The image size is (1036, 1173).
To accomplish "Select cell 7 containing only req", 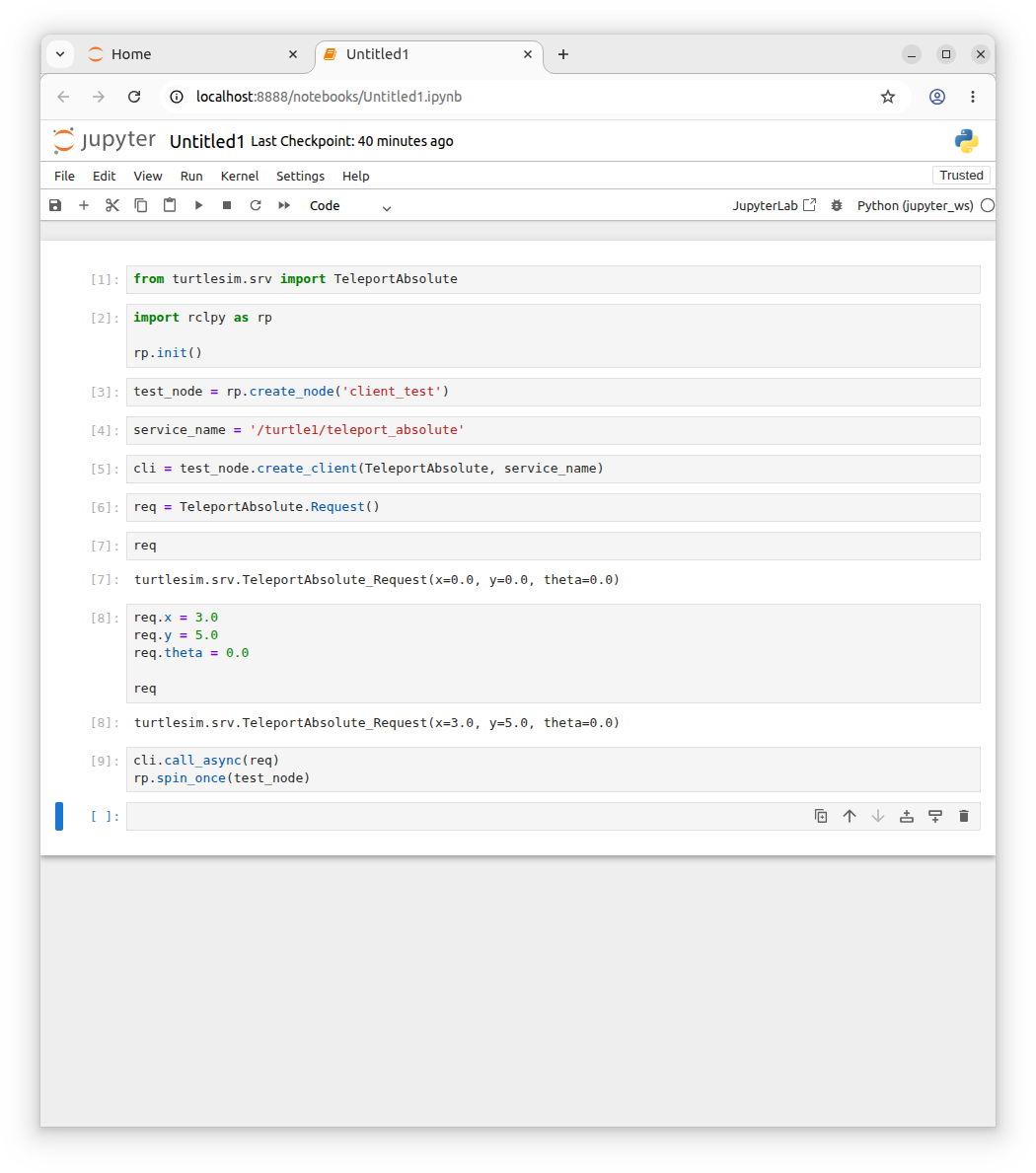I will click(553, 547).
